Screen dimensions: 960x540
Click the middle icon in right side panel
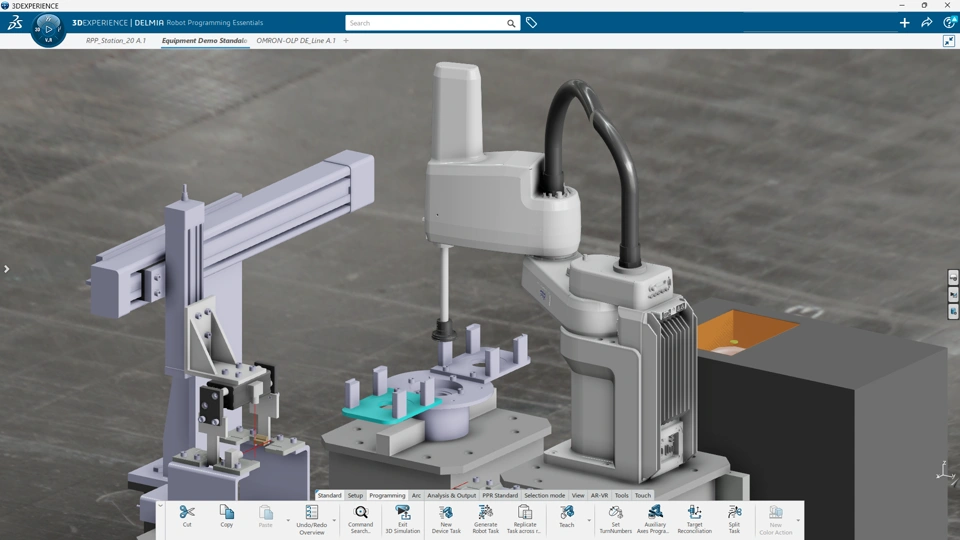coord(953,294)
